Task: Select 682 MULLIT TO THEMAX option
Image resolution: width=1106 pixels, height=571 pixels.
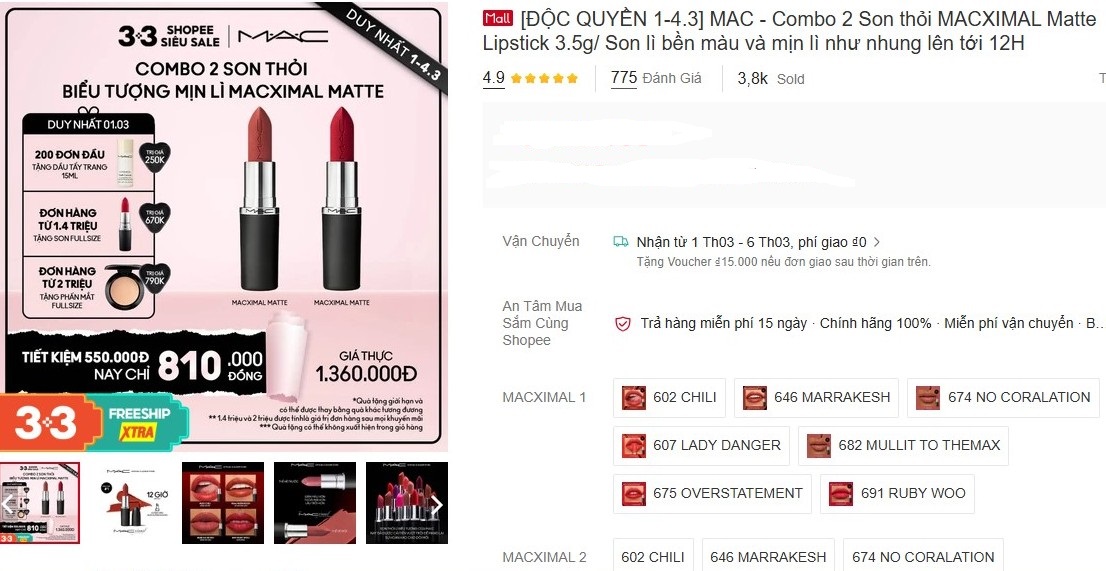Action: (904, 446)
